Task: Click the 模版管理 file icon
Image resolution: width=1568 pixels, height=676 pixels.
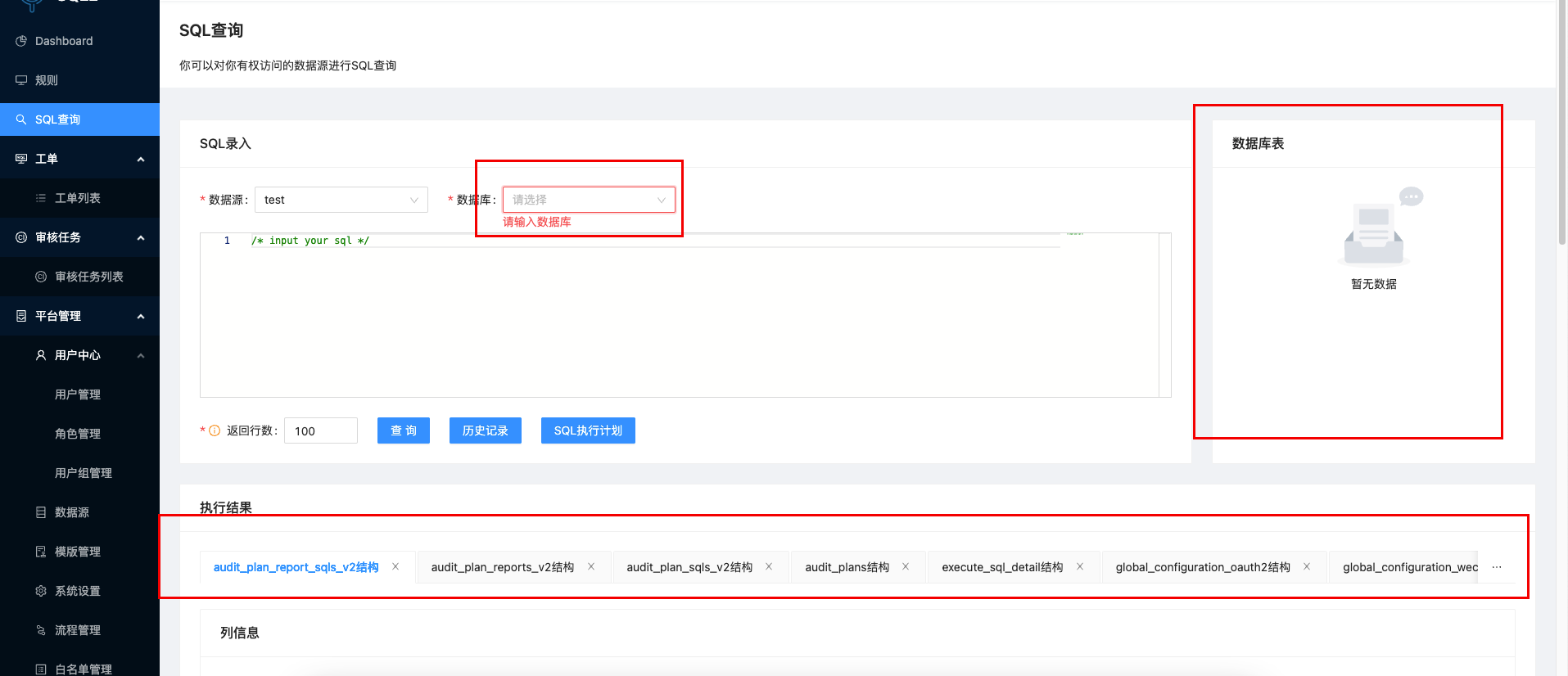Action: click(41, 552)
